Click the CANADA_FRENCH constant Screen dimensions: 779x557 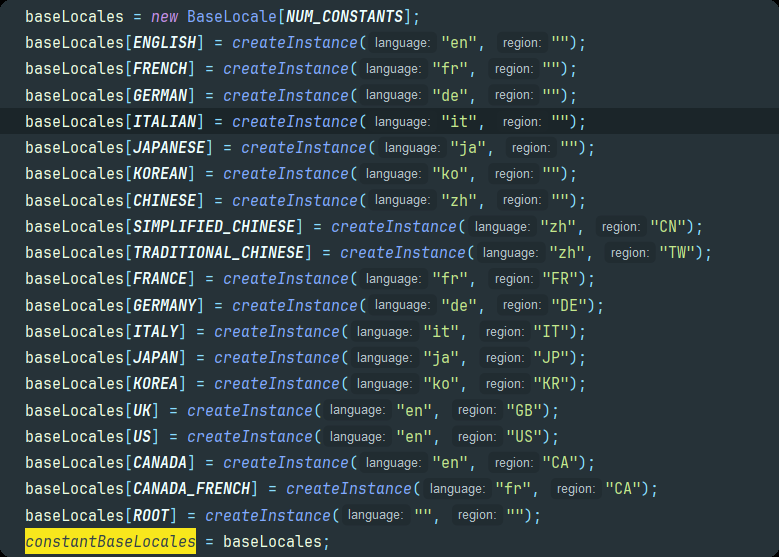point(192,488)
